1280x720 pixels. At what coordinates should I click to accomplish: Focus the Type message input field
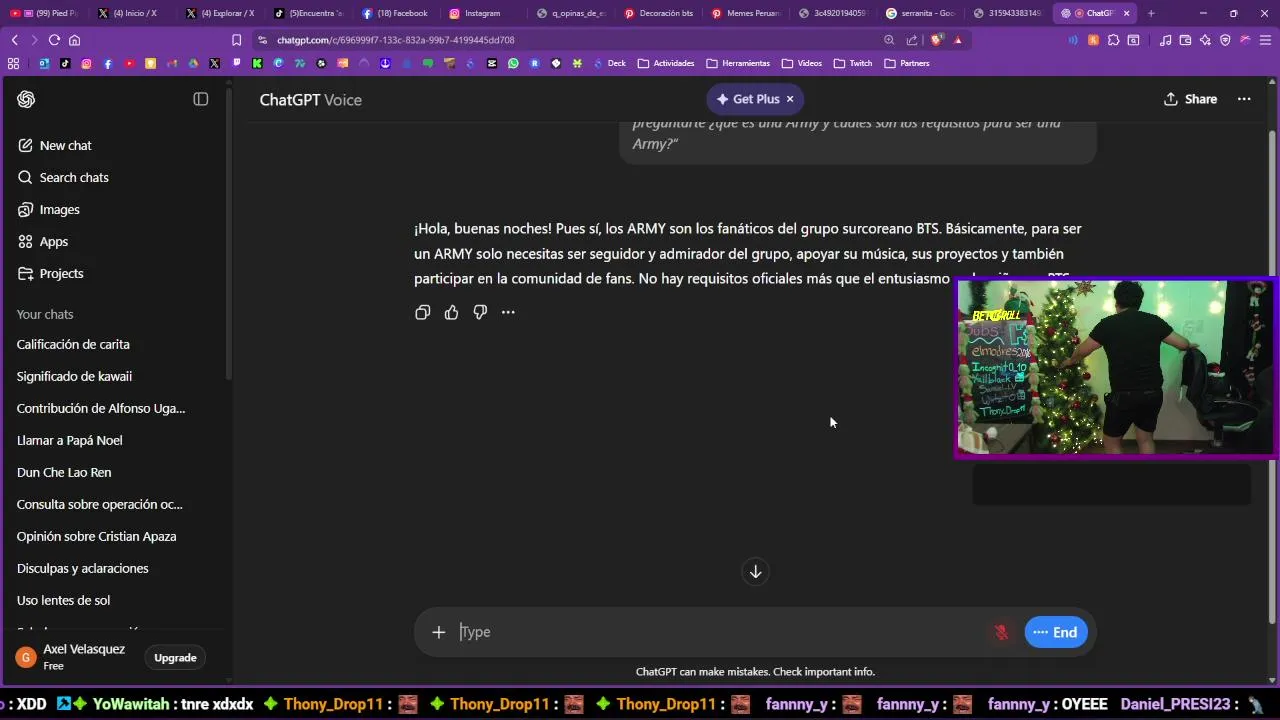point(720,632)
